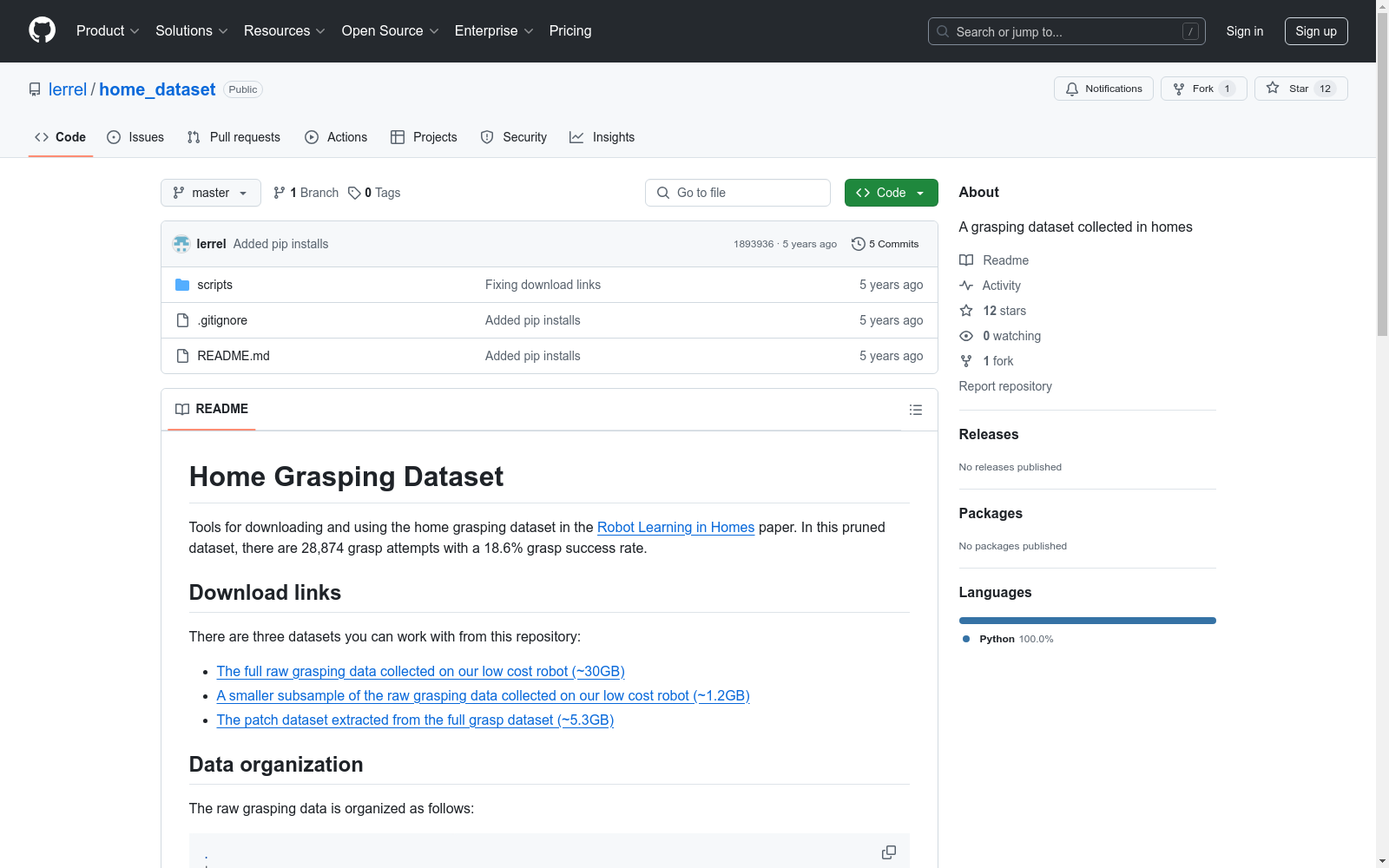View the 0 watching link
The width and height of the screenshot is (1389, 868).
tap(1000, 336)
